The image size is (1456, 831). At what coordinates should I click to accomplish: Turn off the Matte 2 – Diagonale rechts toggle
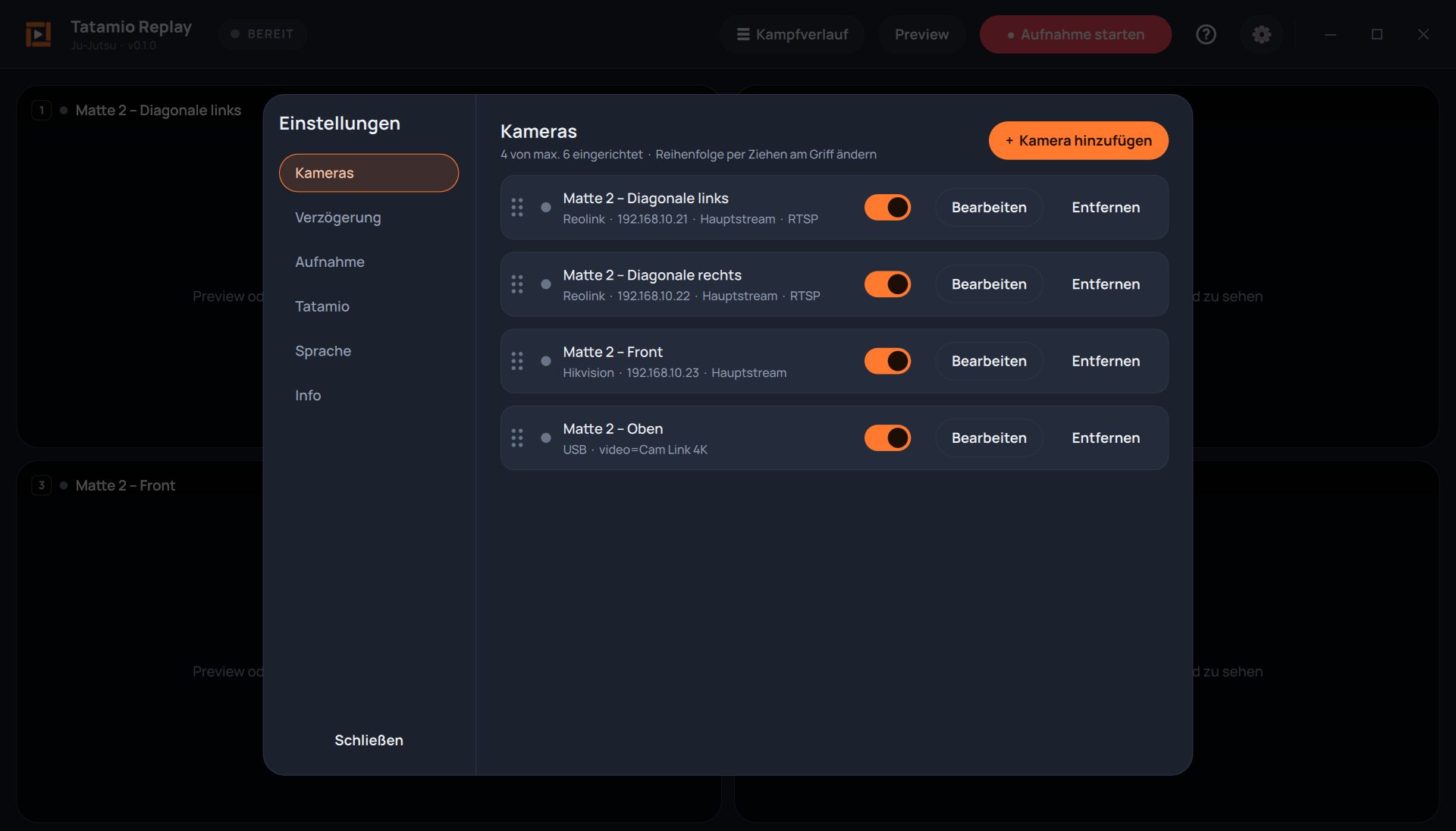pos(887,284)
